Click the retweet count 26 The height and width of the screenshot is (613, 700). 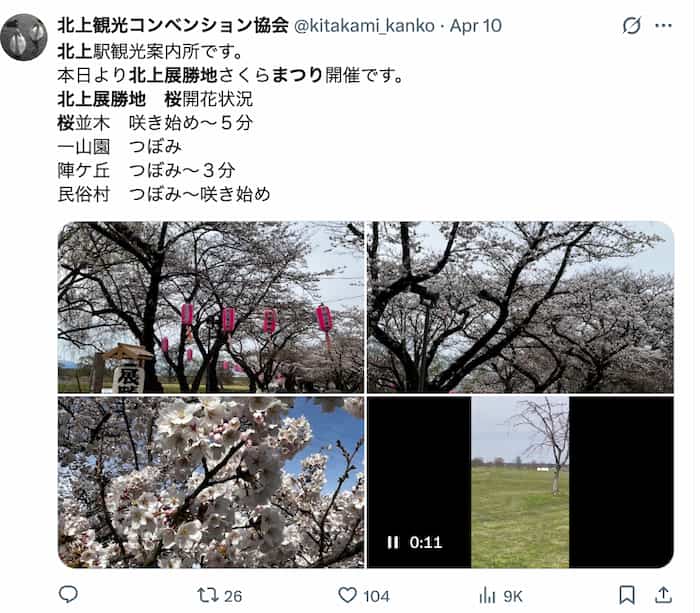pyautogui.click(x=233, y=596)
